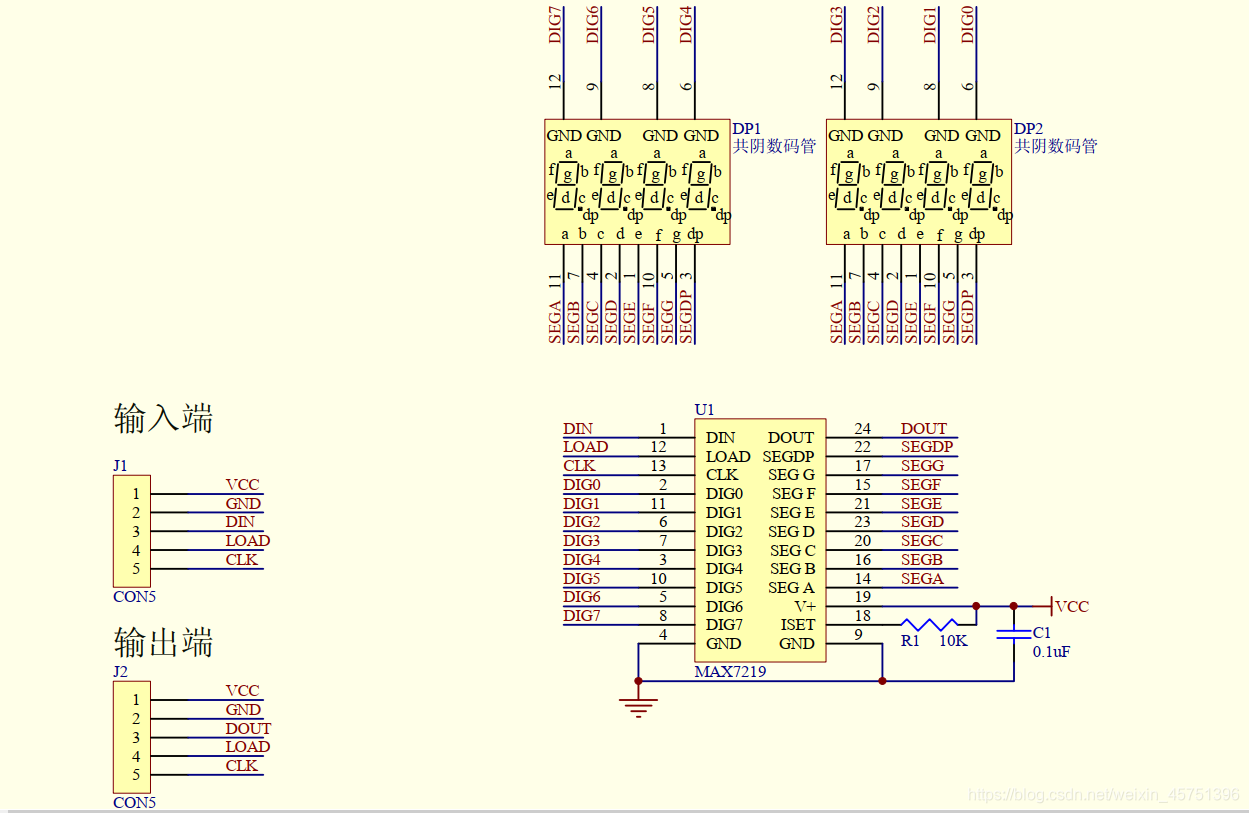Click the SEGG net label right of U1
This screenshot has height=813, width=1249.
point(922,466)
